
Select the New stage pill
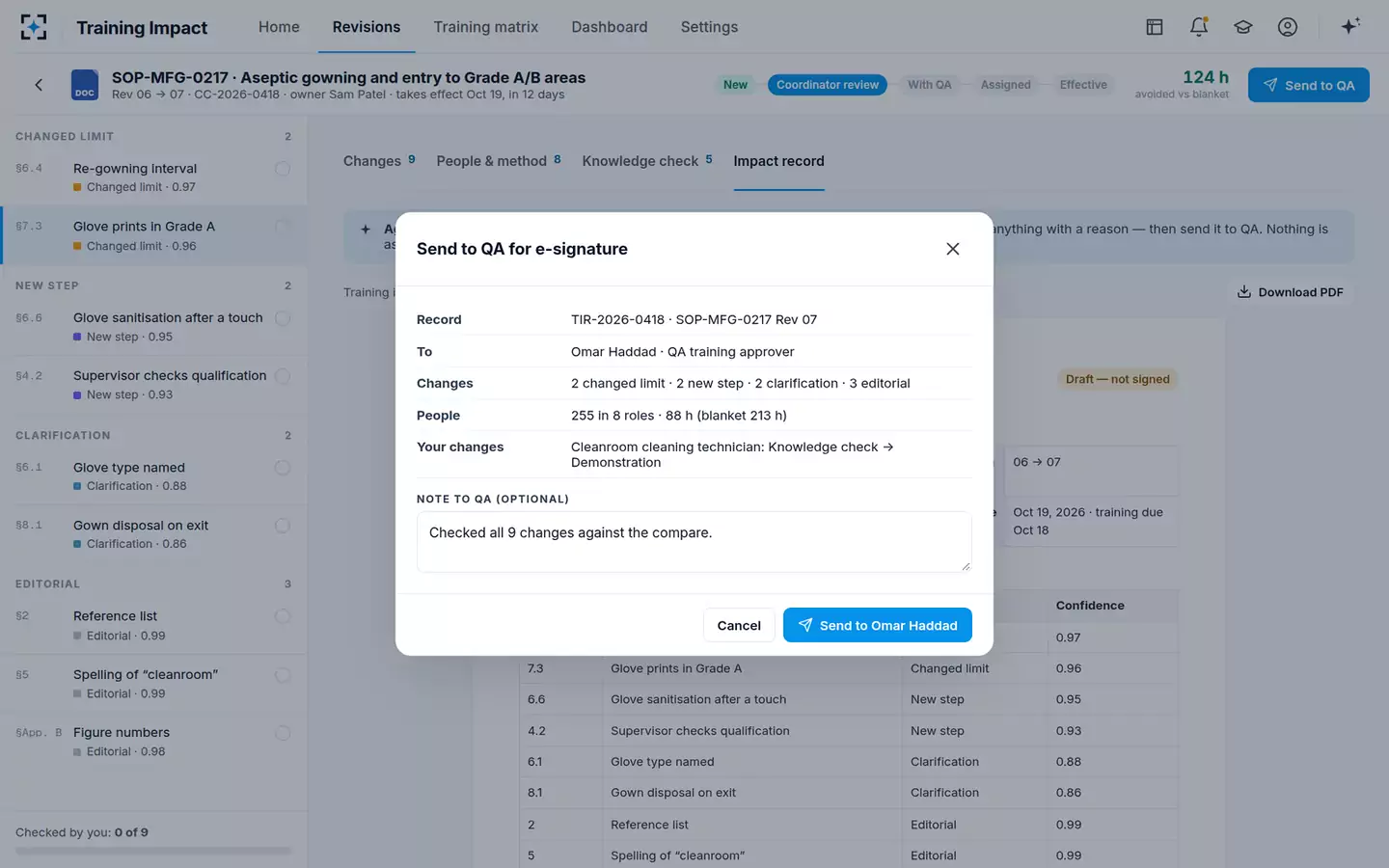[735, 85]
